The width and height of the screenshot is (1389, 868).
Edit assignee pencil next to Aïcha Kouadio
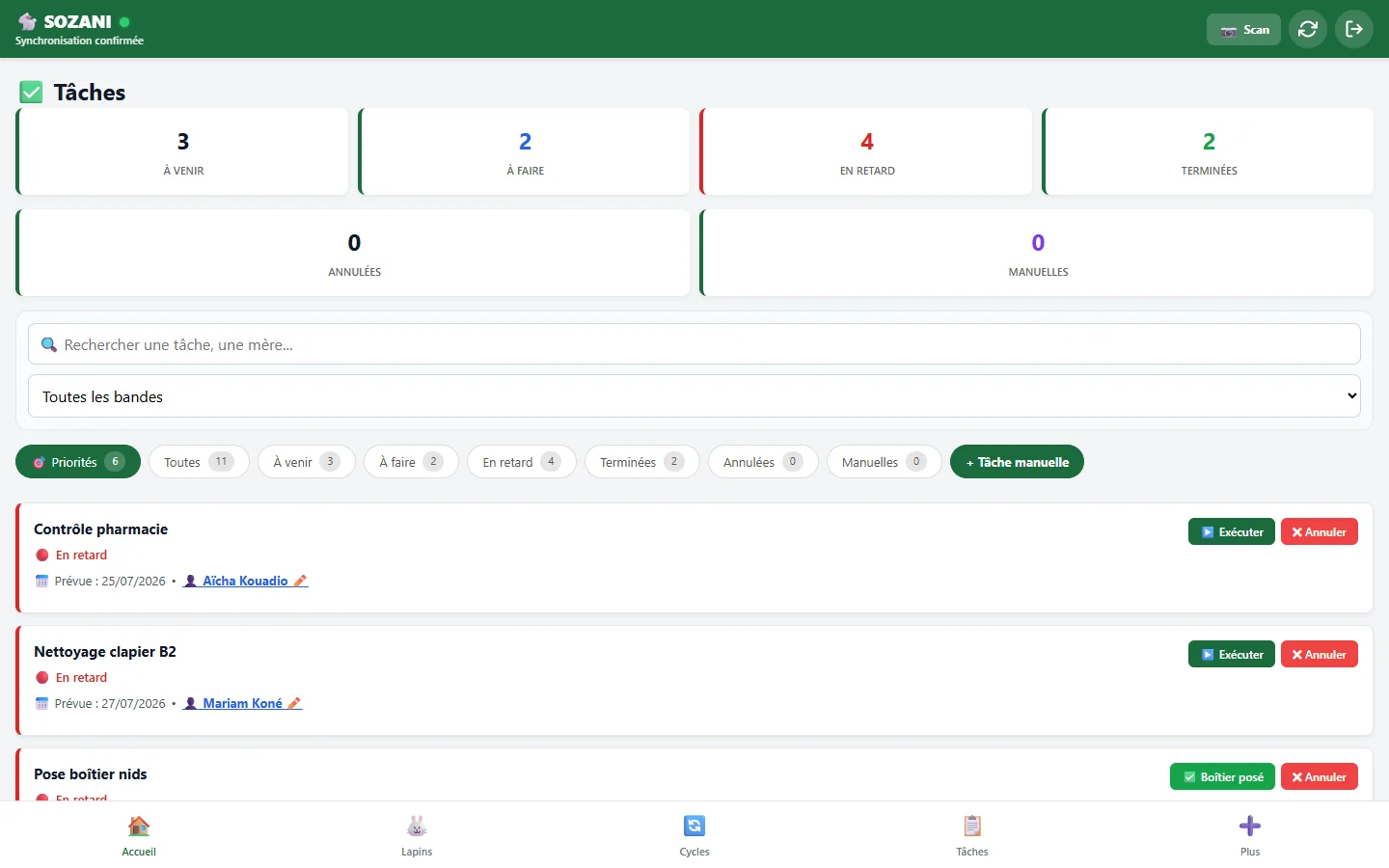[x=300, y=581]
